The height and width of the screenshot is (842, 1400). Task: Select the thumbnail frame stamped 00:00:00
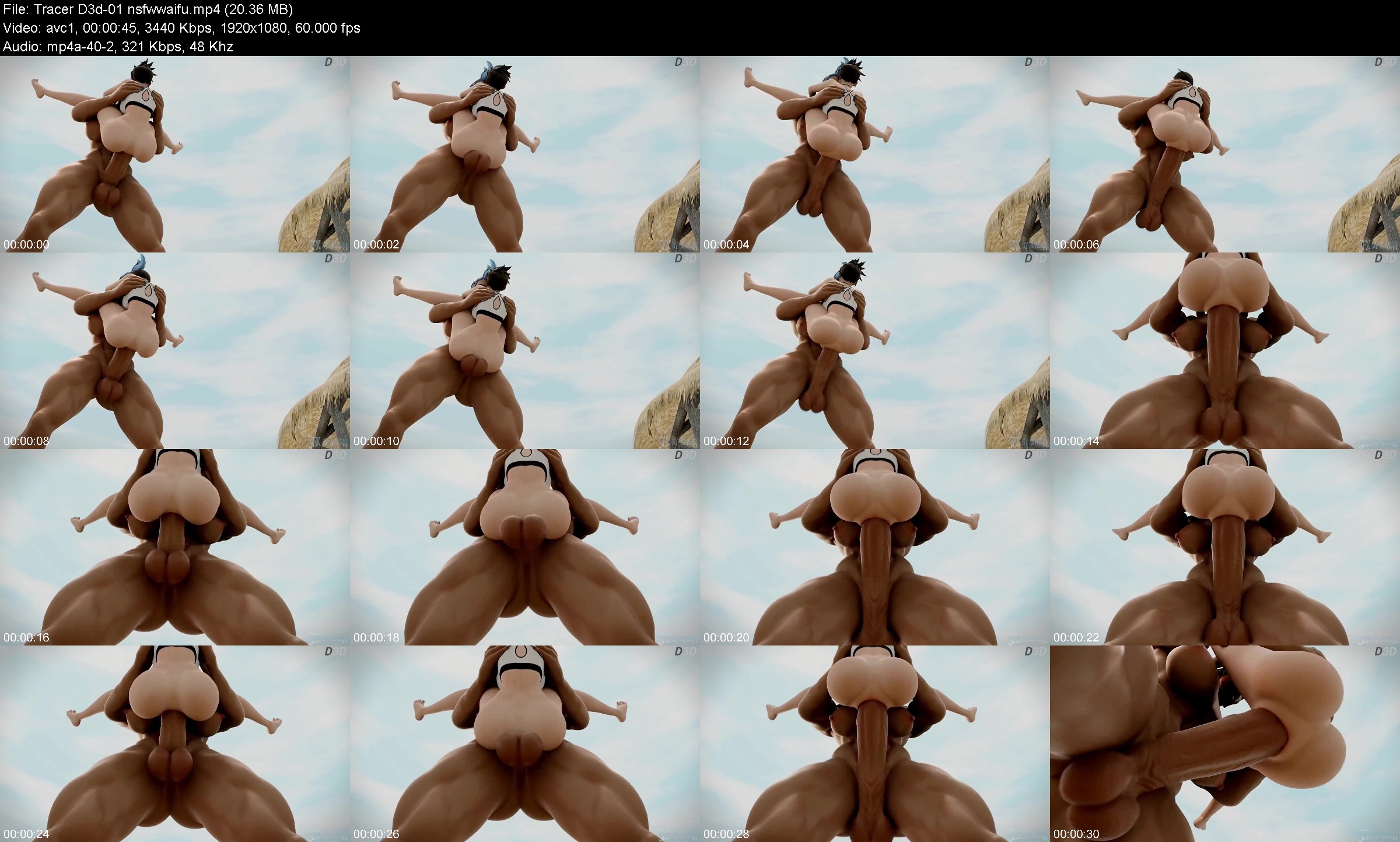coord(175,154)
